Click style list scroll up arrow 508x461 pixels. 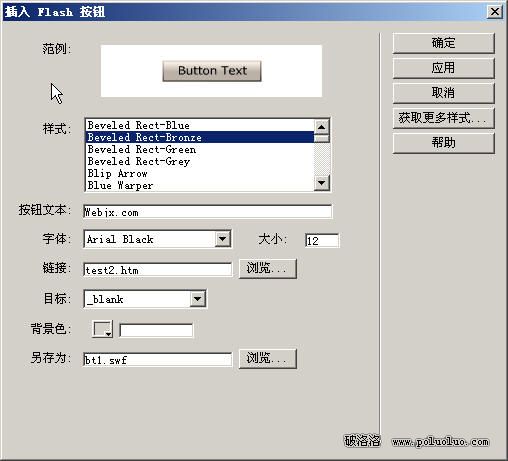pos(322,127)
